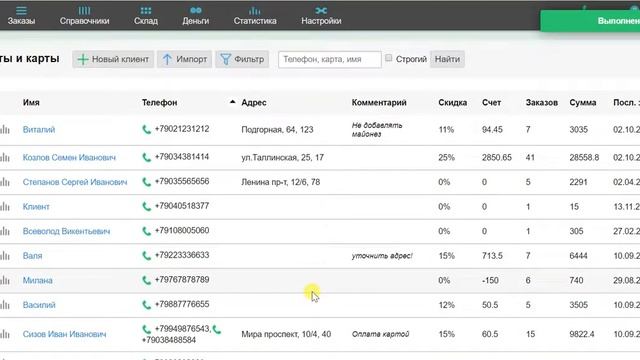Focus the Телефон, карта, имя search field
This screenshot has width=640, height=360.
(330, 60)
